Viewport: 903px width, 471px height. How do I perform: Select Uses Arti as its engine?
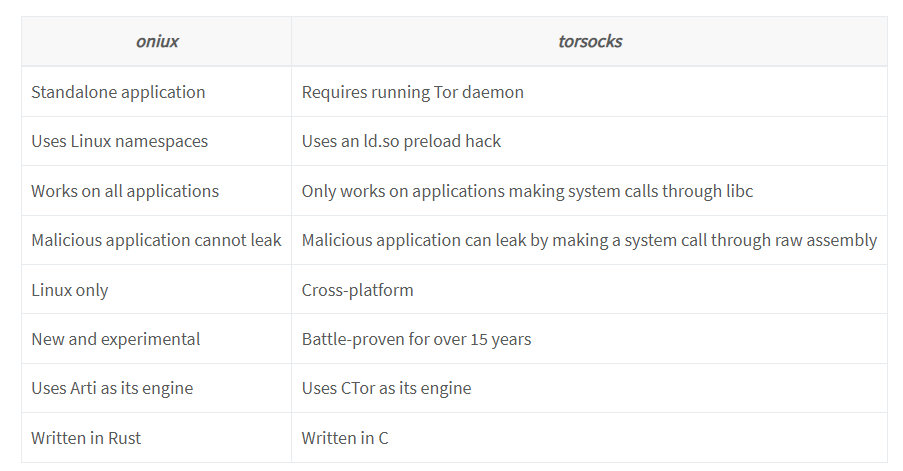coord(112,388)
